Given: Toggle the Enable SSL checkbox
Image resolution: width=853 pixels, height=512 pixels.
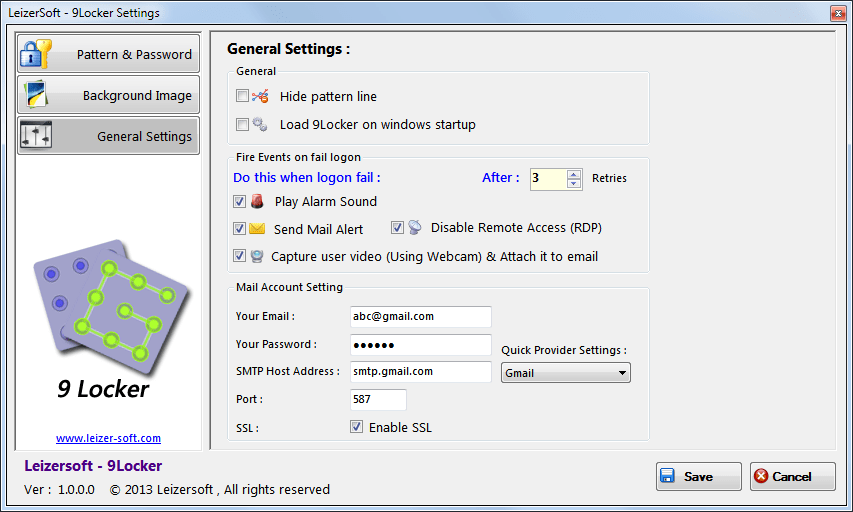Looking at the screenshot, I should click(x=356, y=427).
